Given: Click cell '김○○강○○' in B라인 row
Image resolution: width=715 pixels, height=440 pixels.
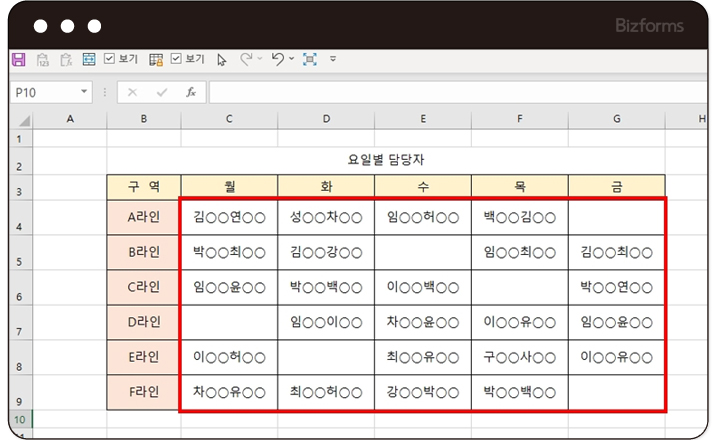Looking at the screenshot, I should (326, 253).
